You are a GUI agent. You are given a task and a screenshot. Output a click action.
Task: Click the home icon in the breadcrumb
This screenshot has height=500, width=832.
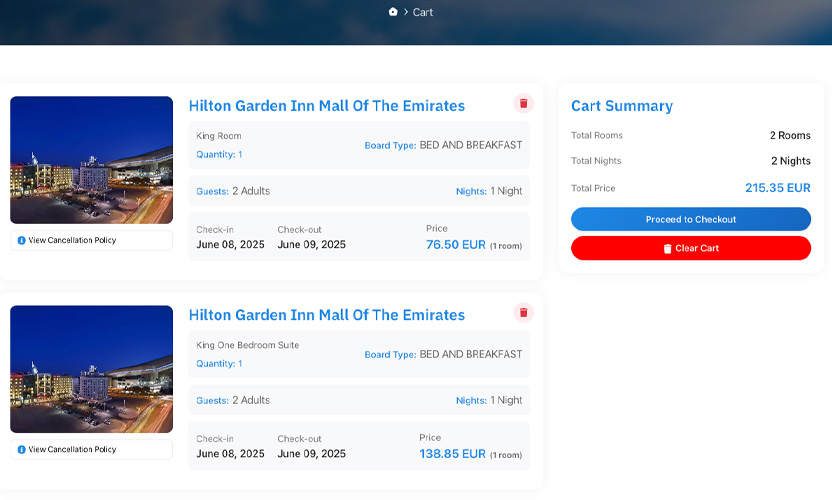click(393, 12)
